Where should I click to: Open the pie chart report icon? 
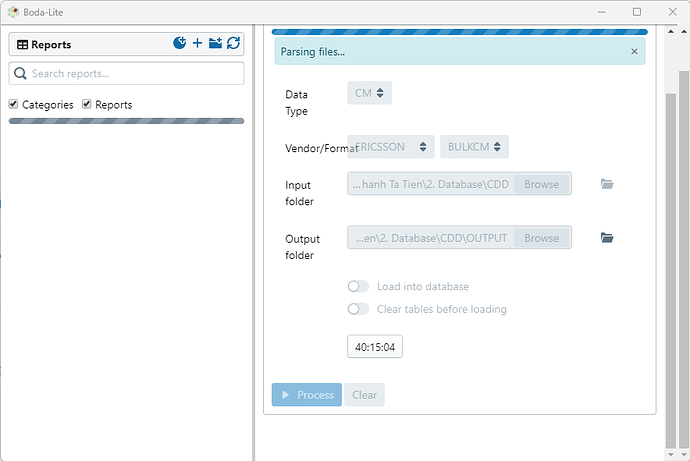point(180,43)
